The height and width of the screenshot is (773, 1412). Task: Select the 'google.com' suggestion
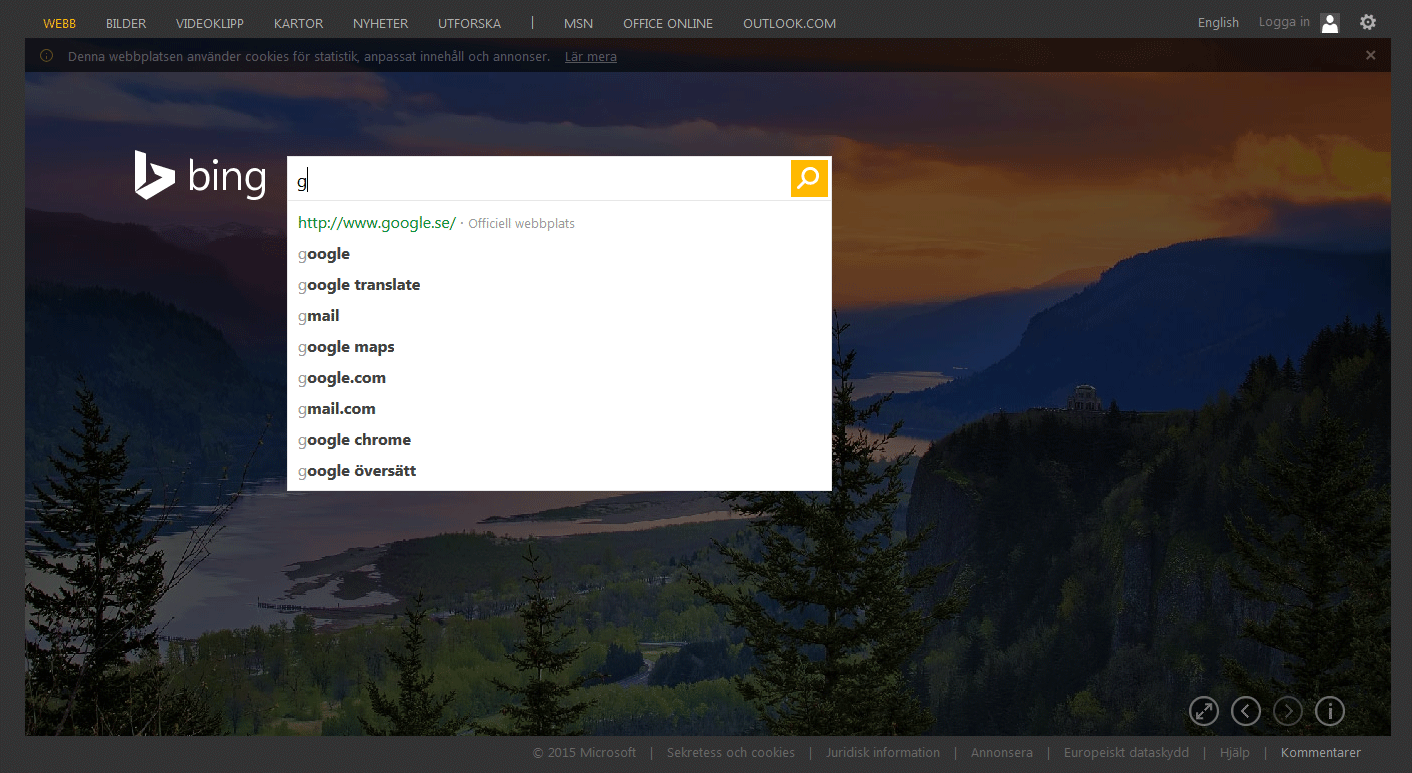click(x=559, y=378)
